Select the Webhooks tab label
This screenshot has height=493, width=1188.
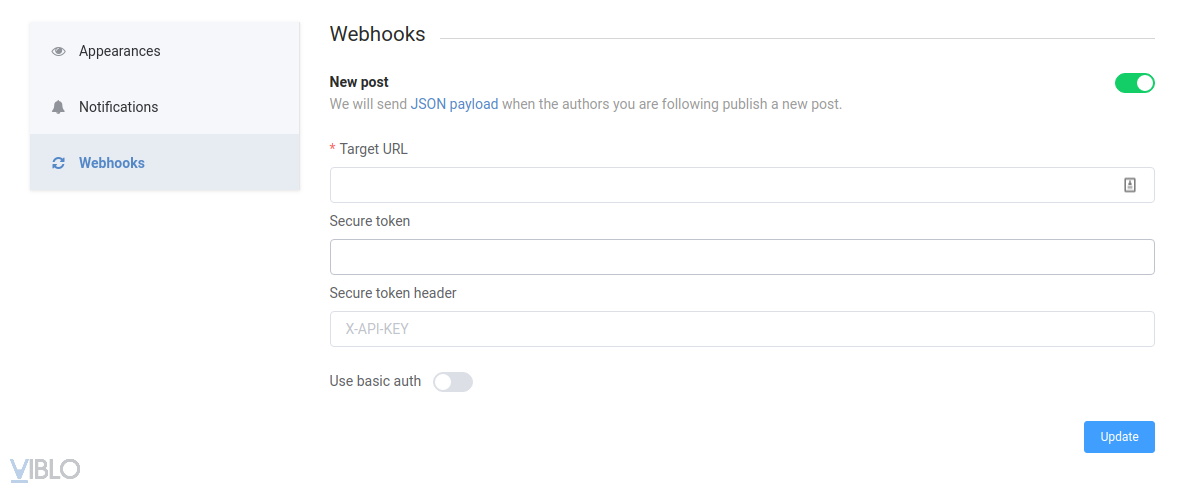[112, 163]
